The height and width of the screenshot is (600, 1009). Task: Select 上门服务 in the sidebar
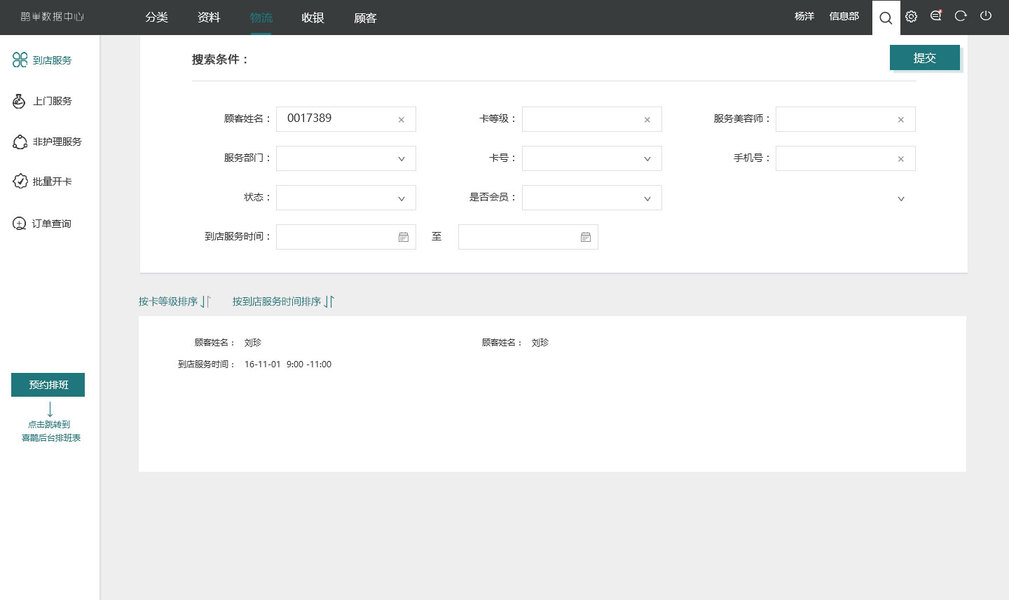(x=52, y=101)
